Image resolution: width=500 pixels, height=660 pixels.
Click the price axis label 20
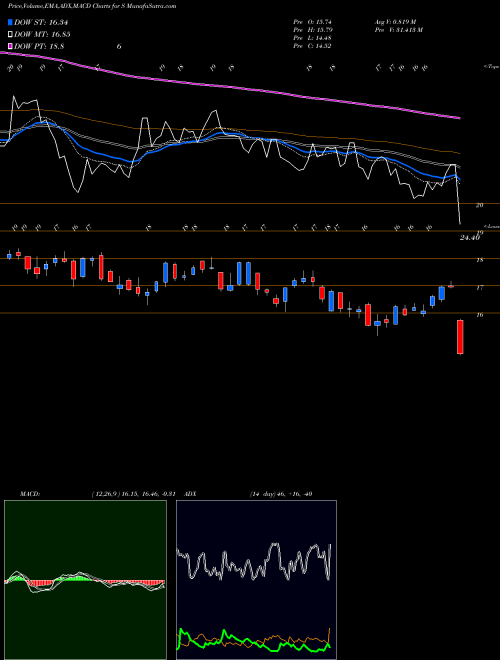point(479,205)
